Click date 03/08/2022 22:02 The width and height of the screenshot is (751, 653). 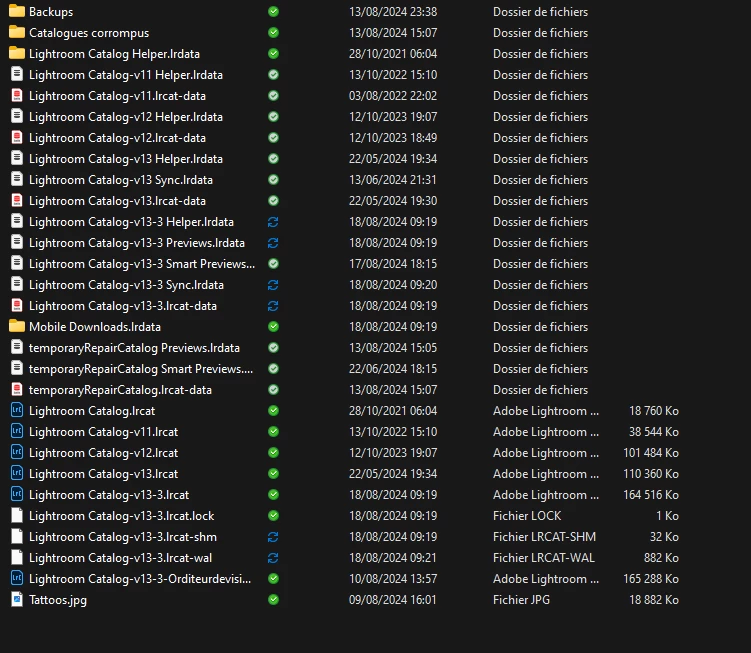pos(393,96)
